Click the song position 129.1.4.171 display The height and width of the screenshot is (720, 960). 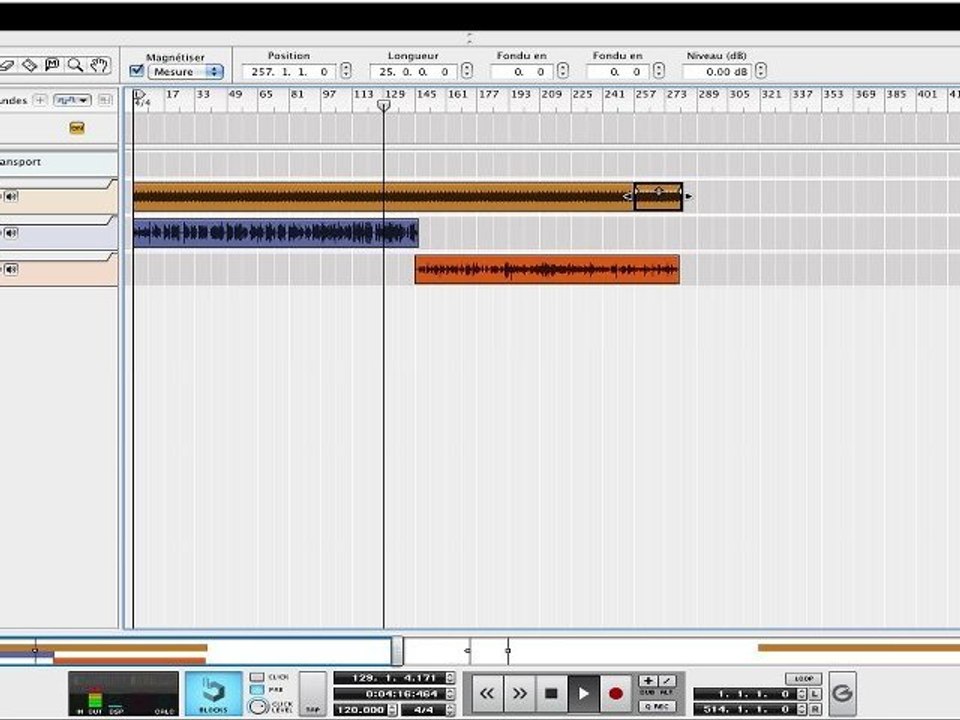pyautogui.click(x=390, y=678)
